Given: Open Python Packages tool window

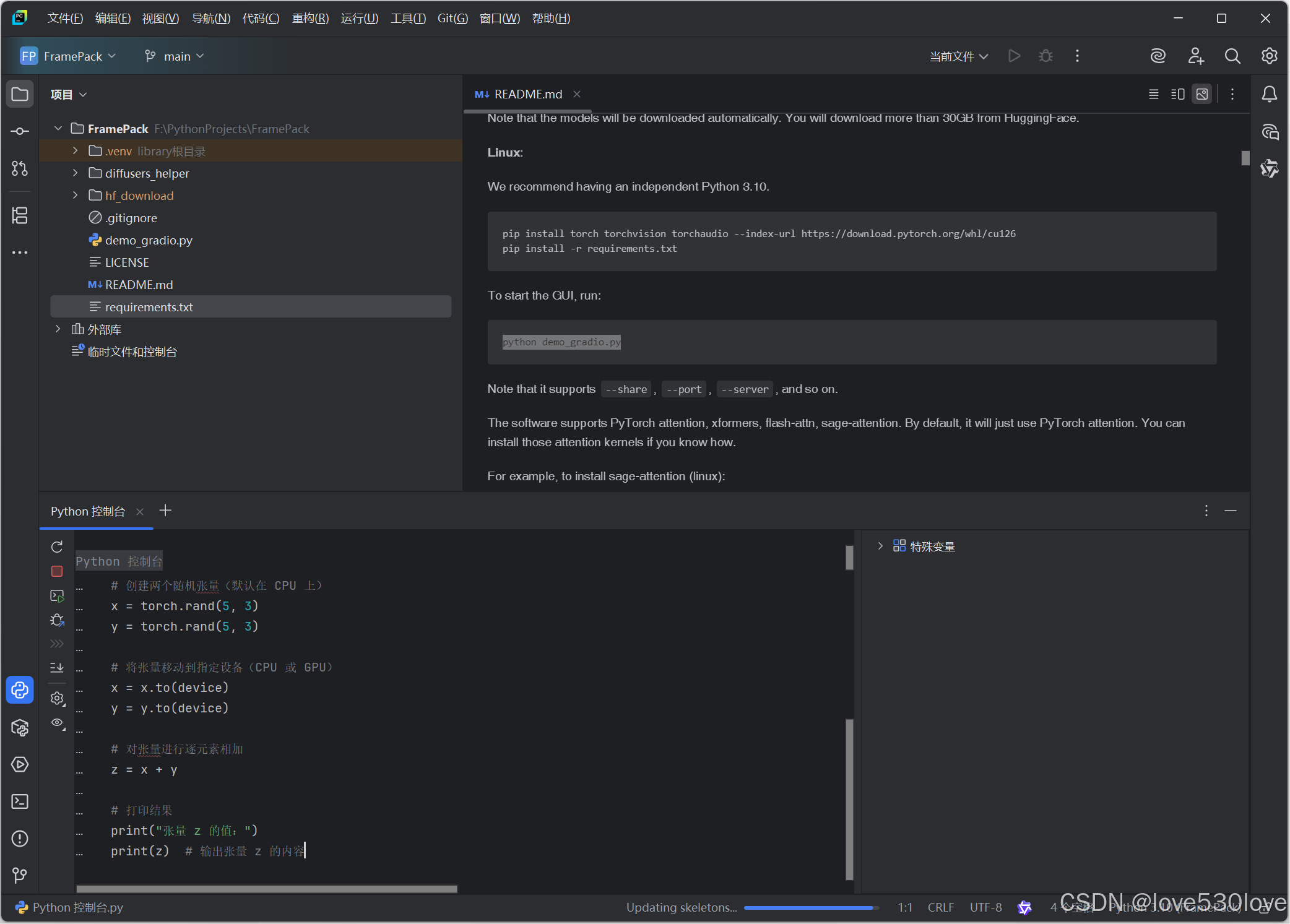Looking at the screenshot, I should (20, 728).
